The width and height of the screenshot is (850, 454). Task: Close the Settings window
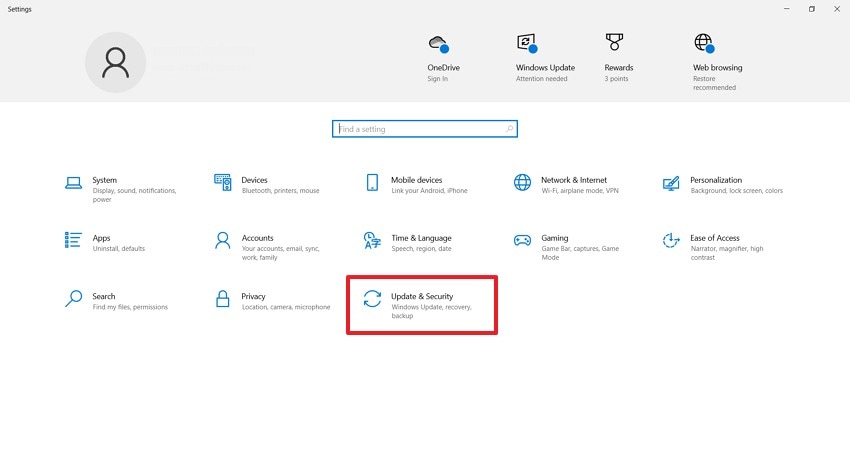(x=837, y=9)
